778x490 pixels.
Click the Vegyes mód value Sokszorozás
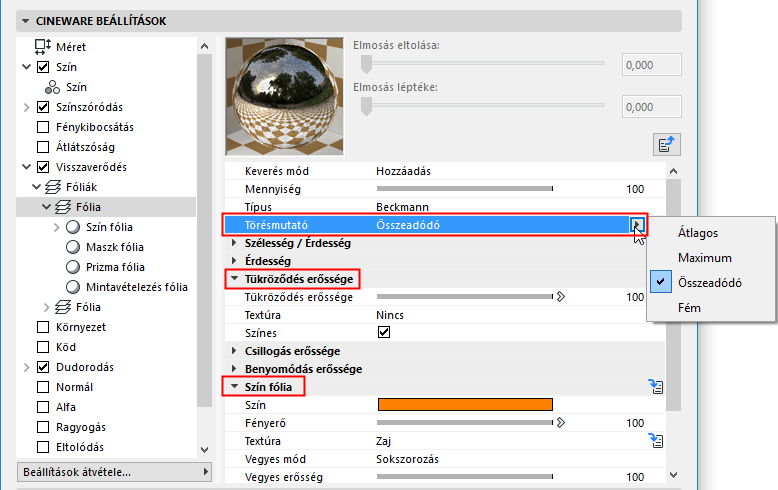click(x=407, y=459)
